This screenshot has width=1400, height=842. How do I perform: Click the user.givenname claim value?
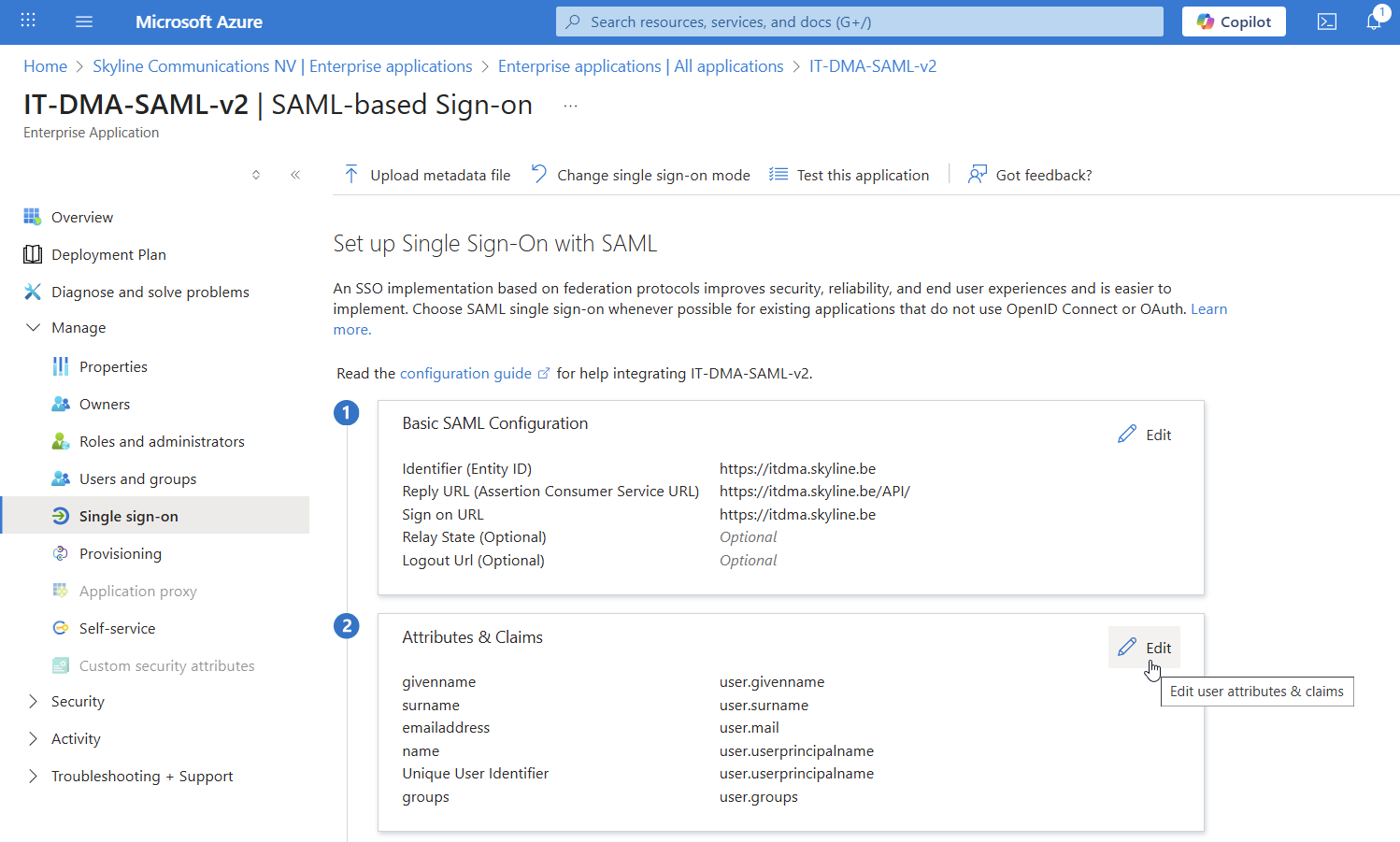point(772,681)
